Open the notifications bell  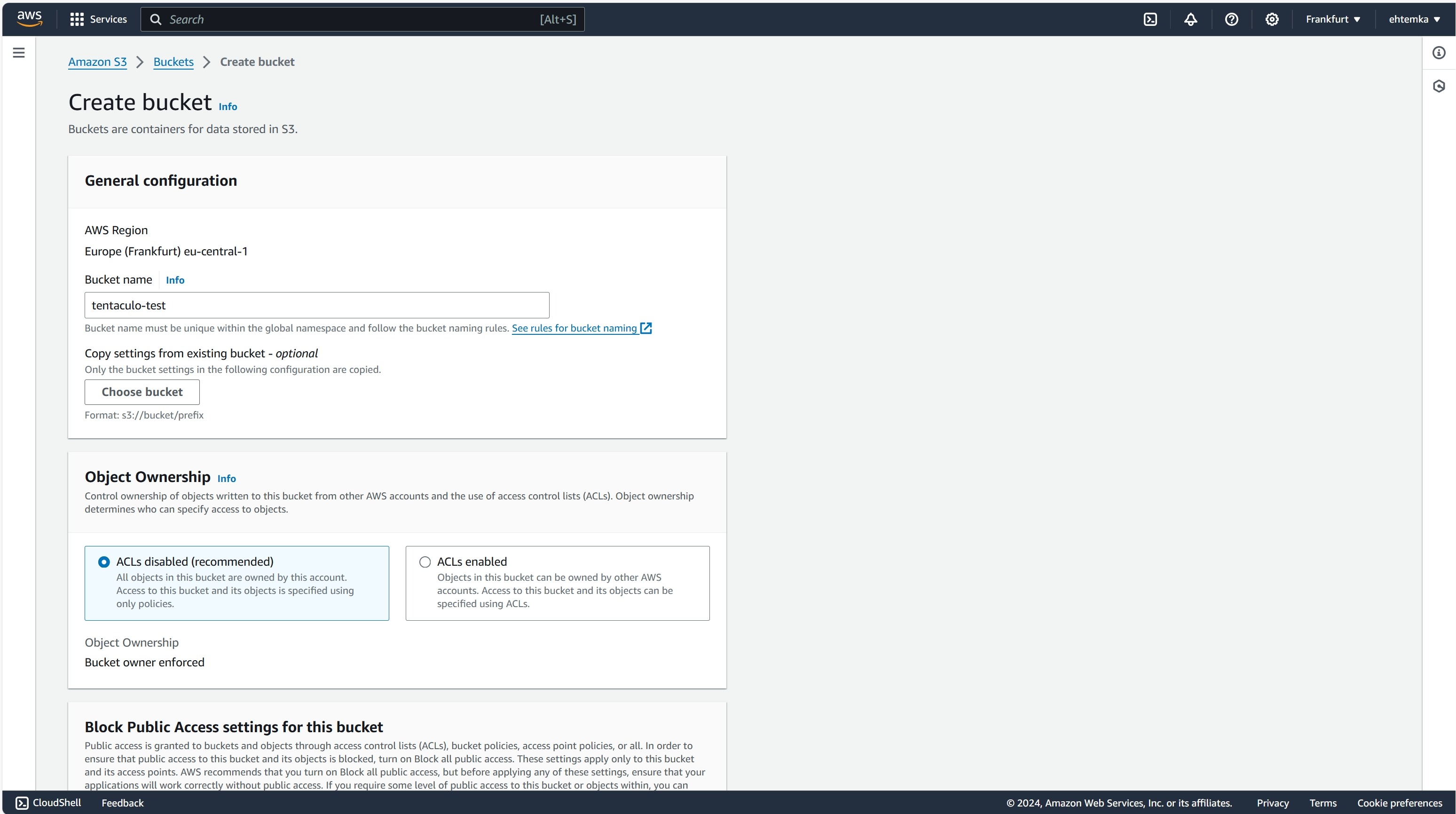click(x=1191, y=19)
